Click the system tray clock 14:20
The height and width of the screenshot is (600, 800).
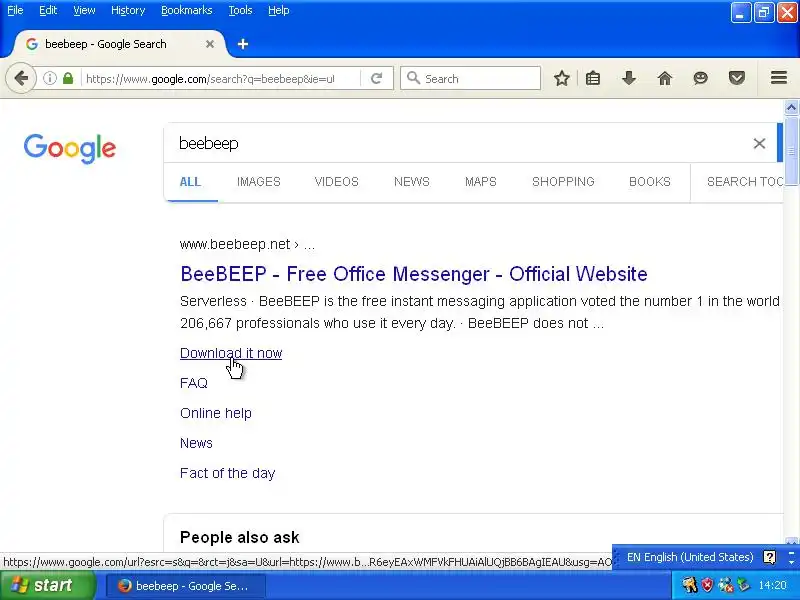click(772, 585)
